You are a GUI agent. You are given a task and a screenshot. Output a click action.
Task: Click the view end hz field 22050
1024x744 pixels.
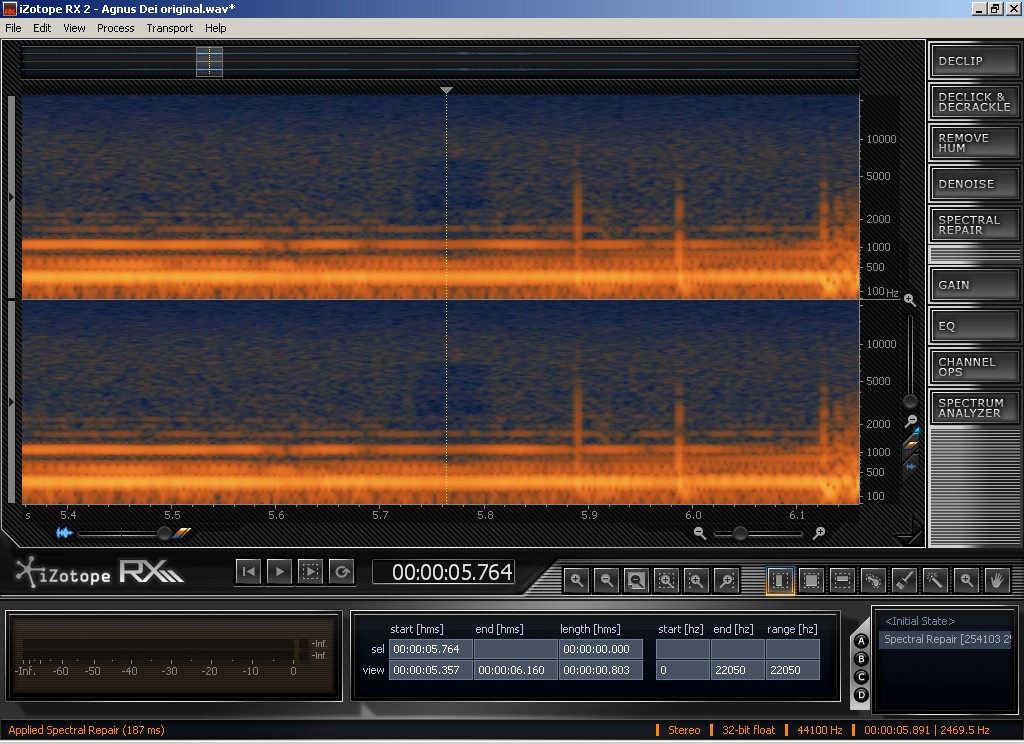(737, 670)
